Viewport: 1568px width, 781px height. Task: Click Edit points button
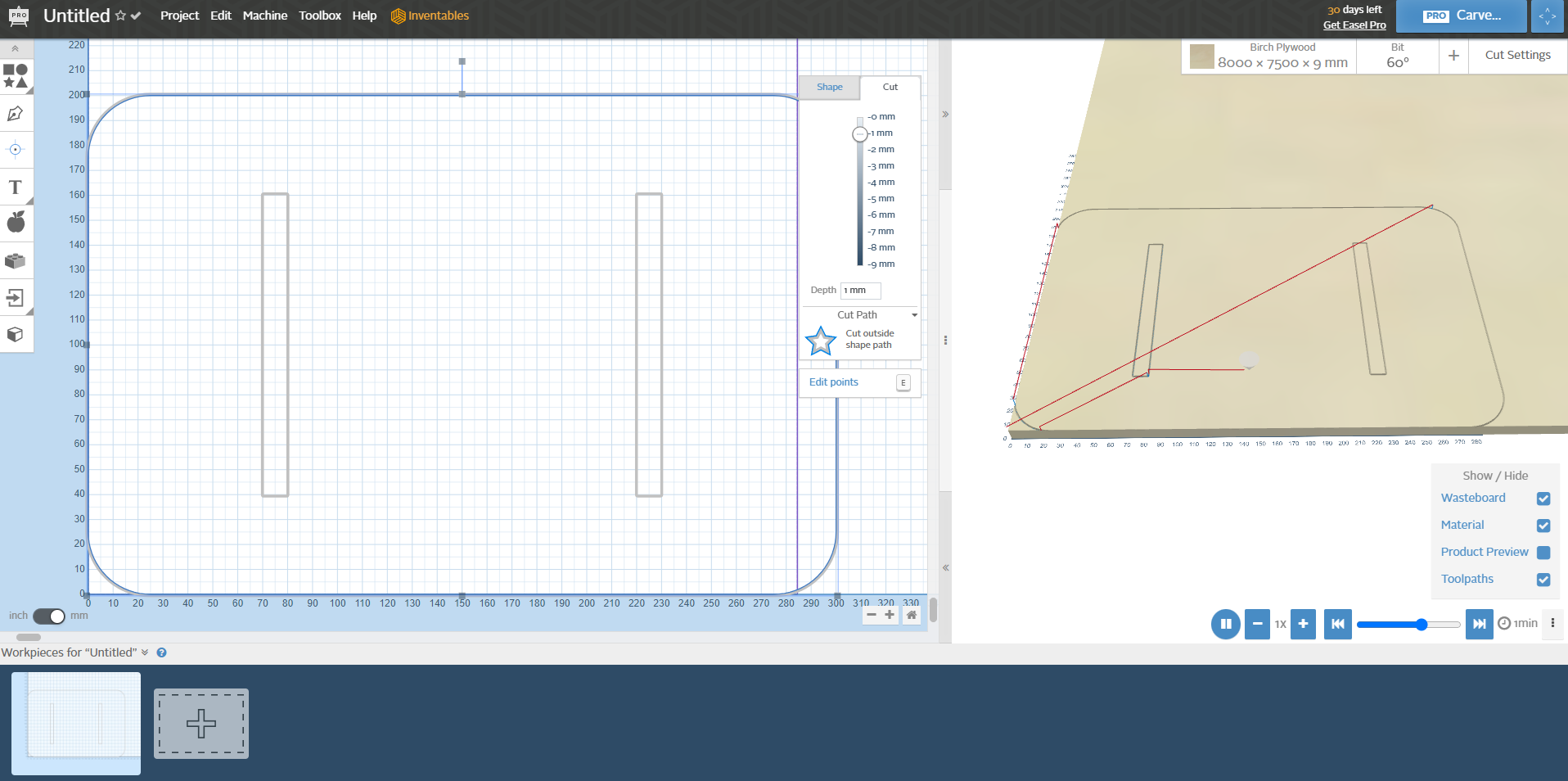point(859,382)
